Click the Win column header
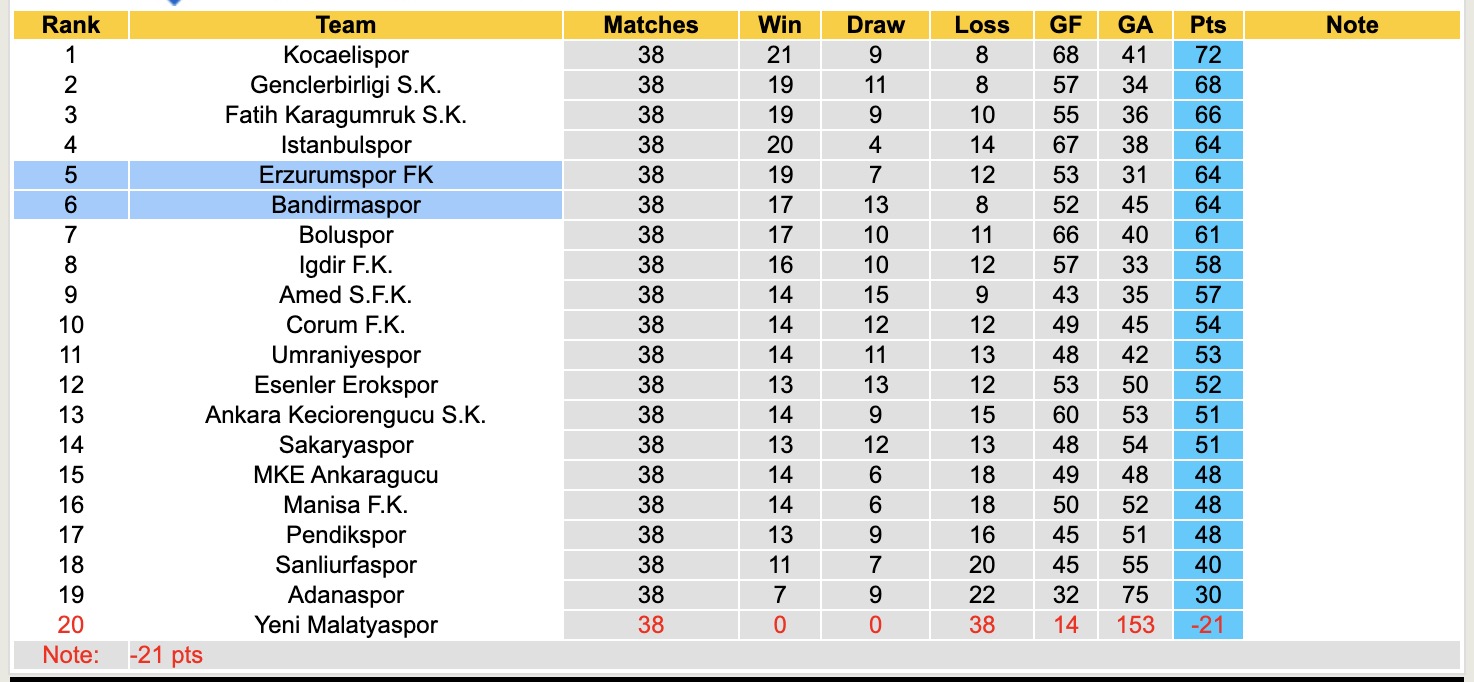 coord(780,25)
